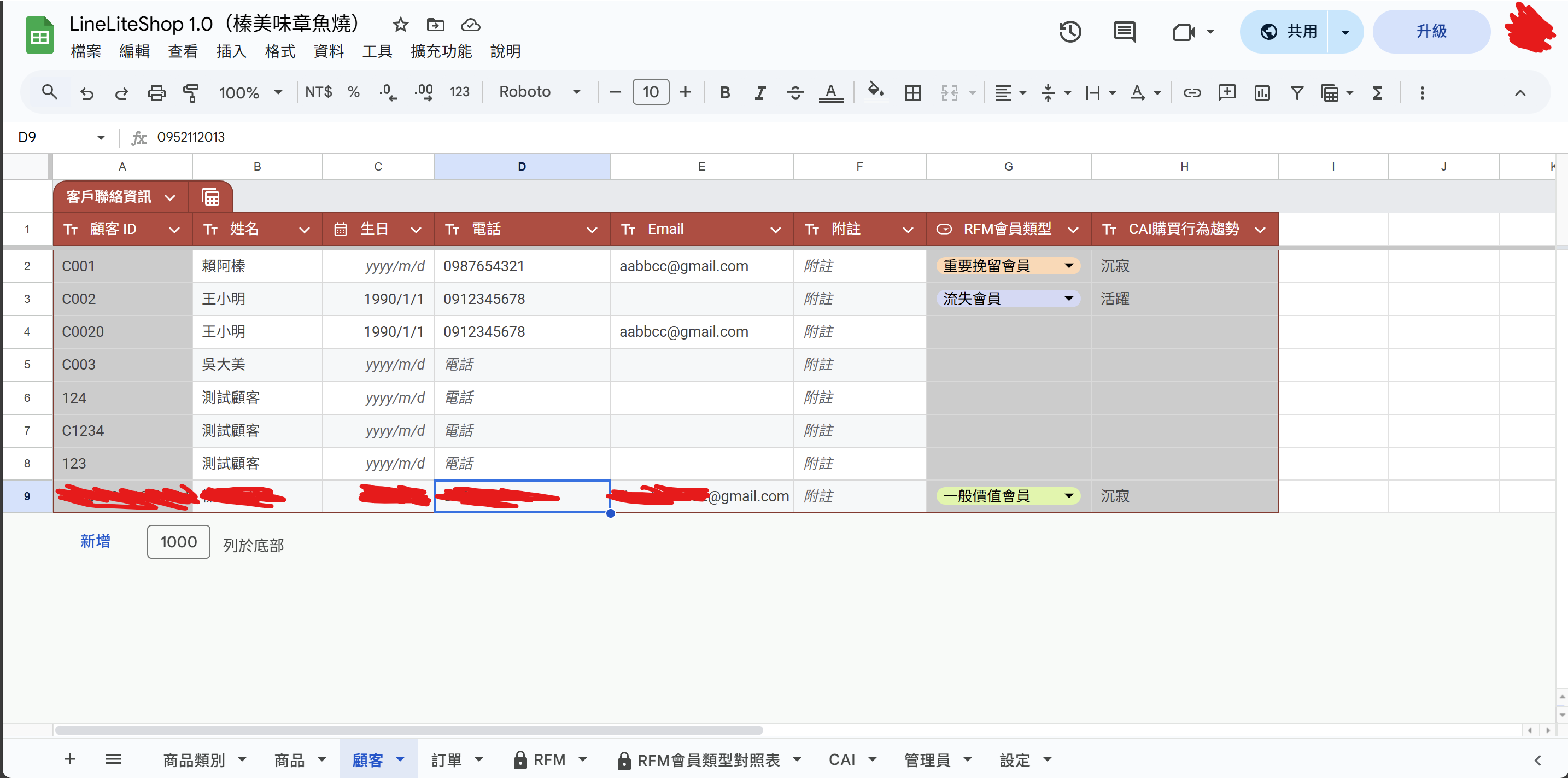Viewport: 1568px width, 778px height.
Task: Click the create filter funnel icon
Action: (1296, 92)
